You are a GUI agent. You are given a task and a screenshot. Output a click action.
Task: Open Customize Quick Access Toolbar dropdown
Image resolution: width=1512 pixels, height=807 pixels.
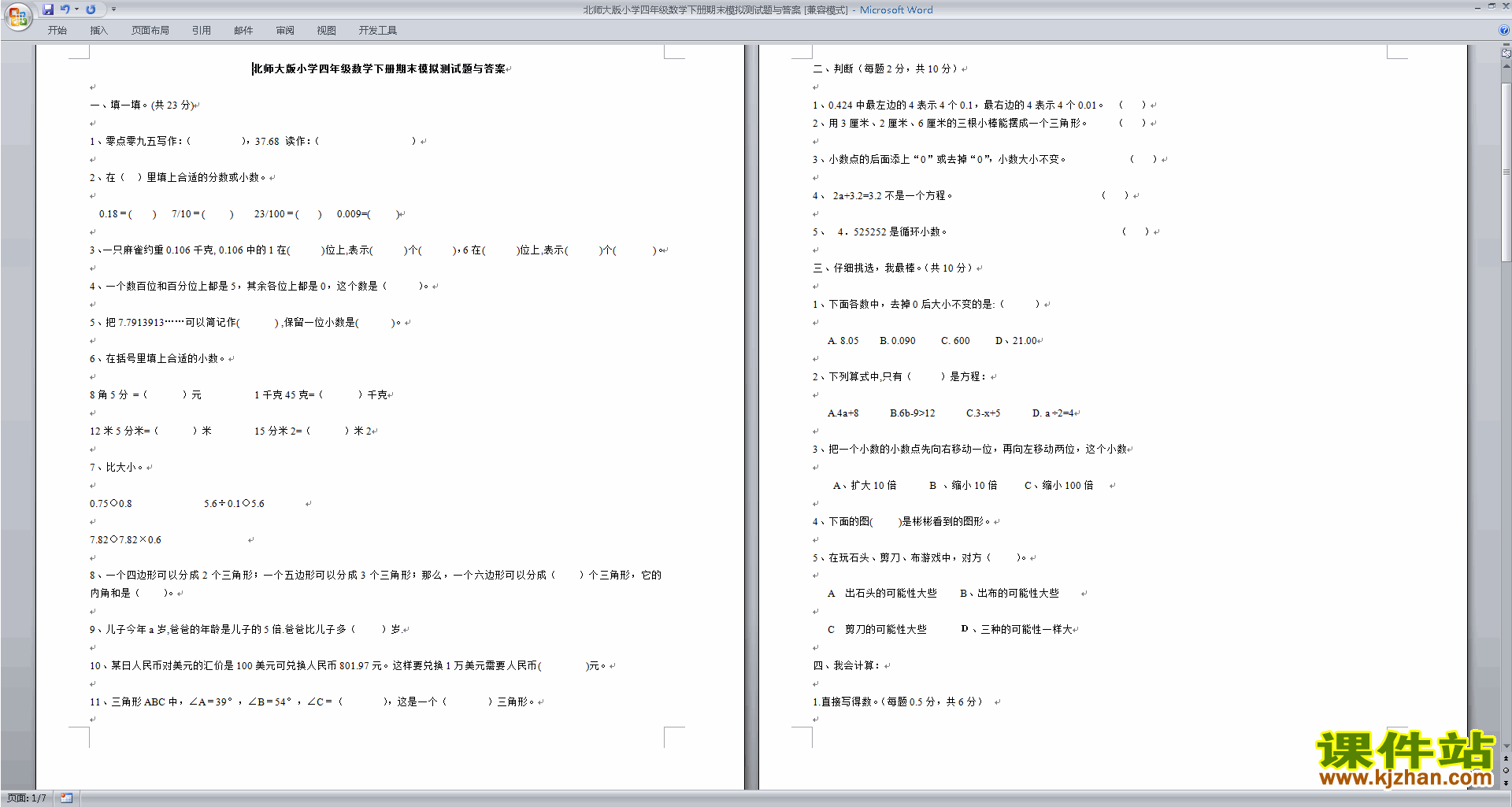click(113, 9)
